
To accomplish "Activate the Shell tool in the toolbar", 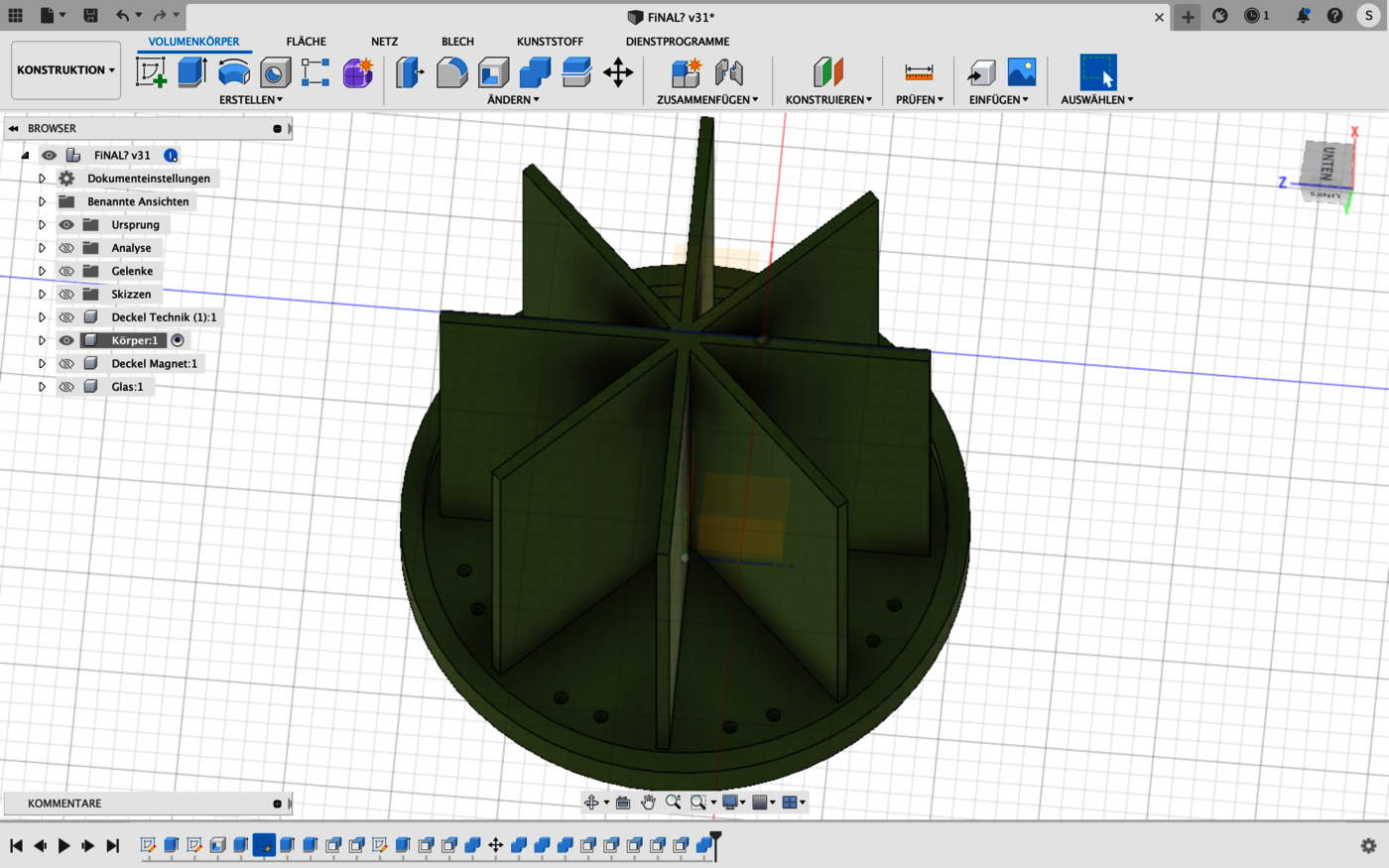I will 493,72.
